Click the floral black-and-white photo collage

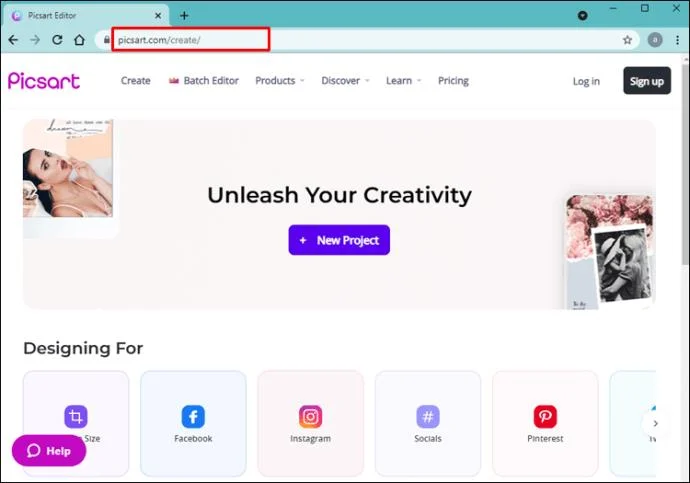point(610,252)
